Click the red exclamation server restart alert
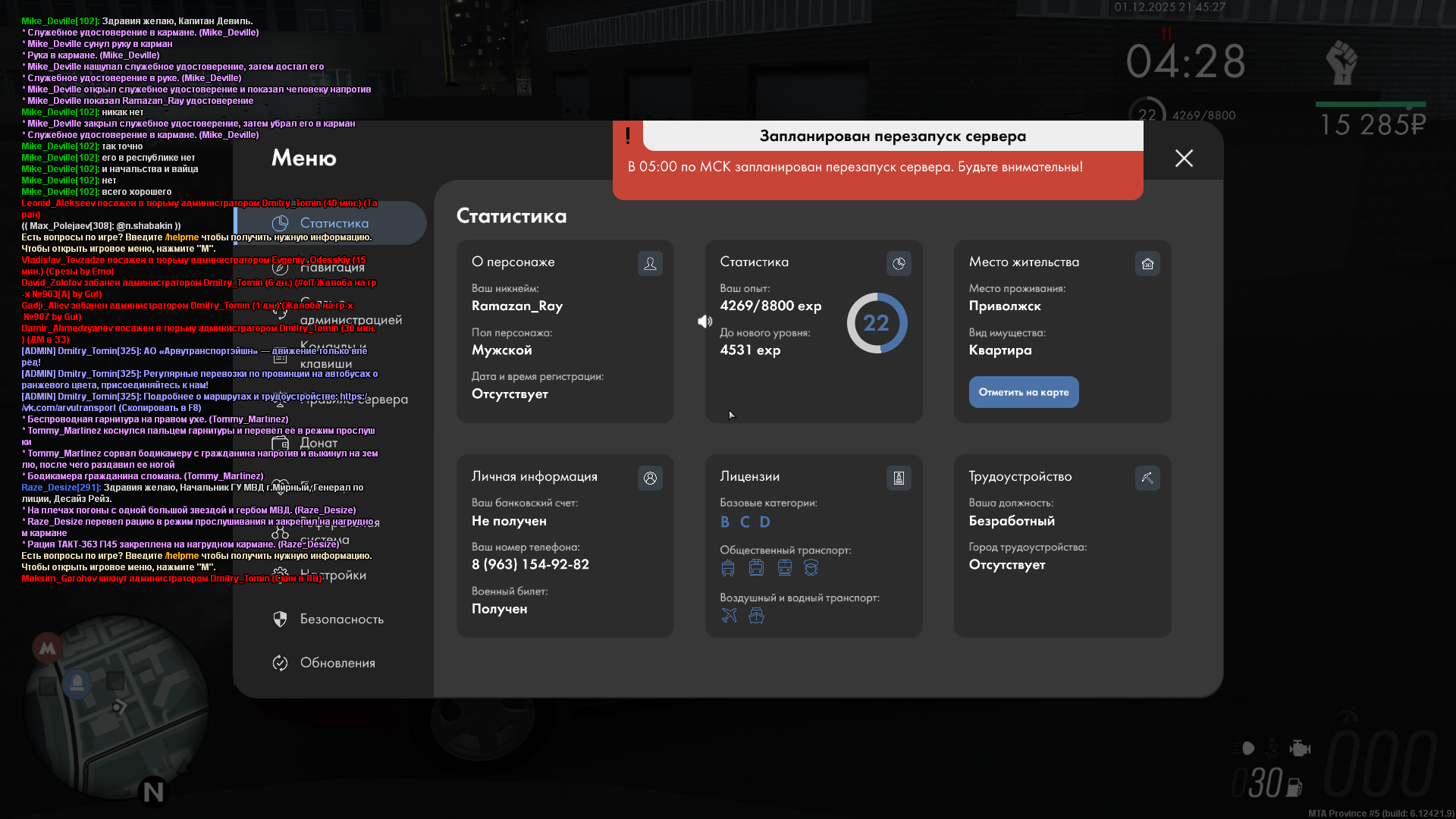The width and height of the screenshot is (1456, 819). 628,136
